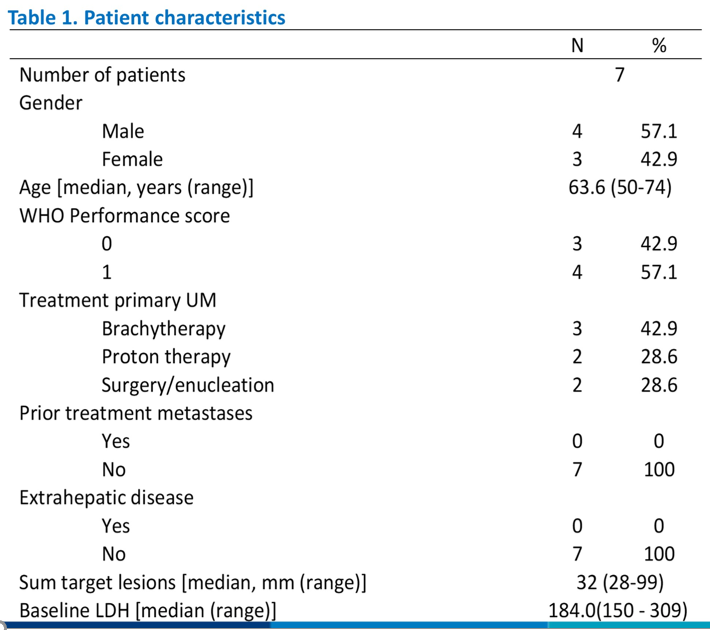Click the 'Baseline LDH' row label
Screen dimensions: 710x630
point(148,610)
